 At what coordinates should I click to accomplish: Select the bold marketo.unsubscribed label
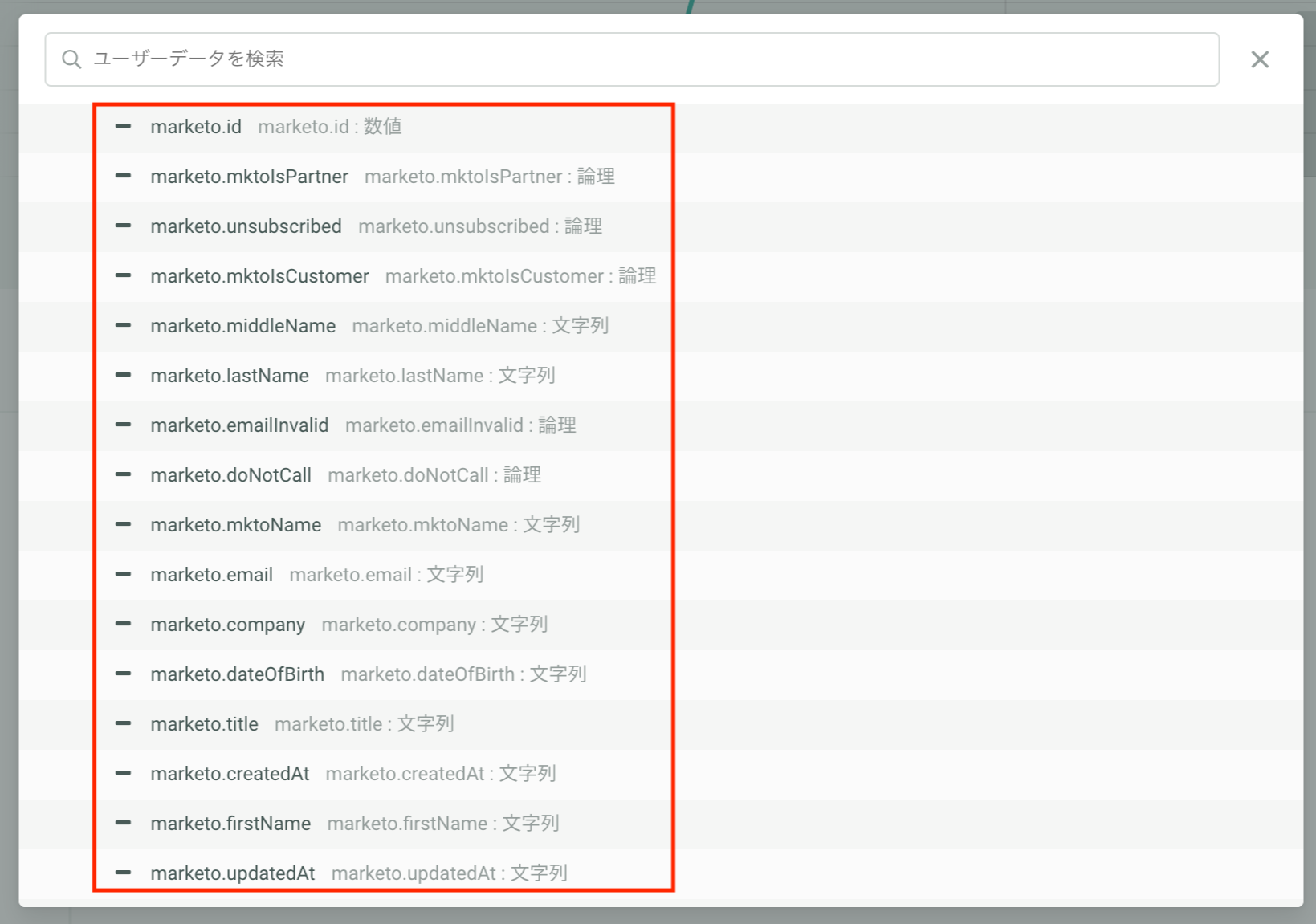[246, 226]
